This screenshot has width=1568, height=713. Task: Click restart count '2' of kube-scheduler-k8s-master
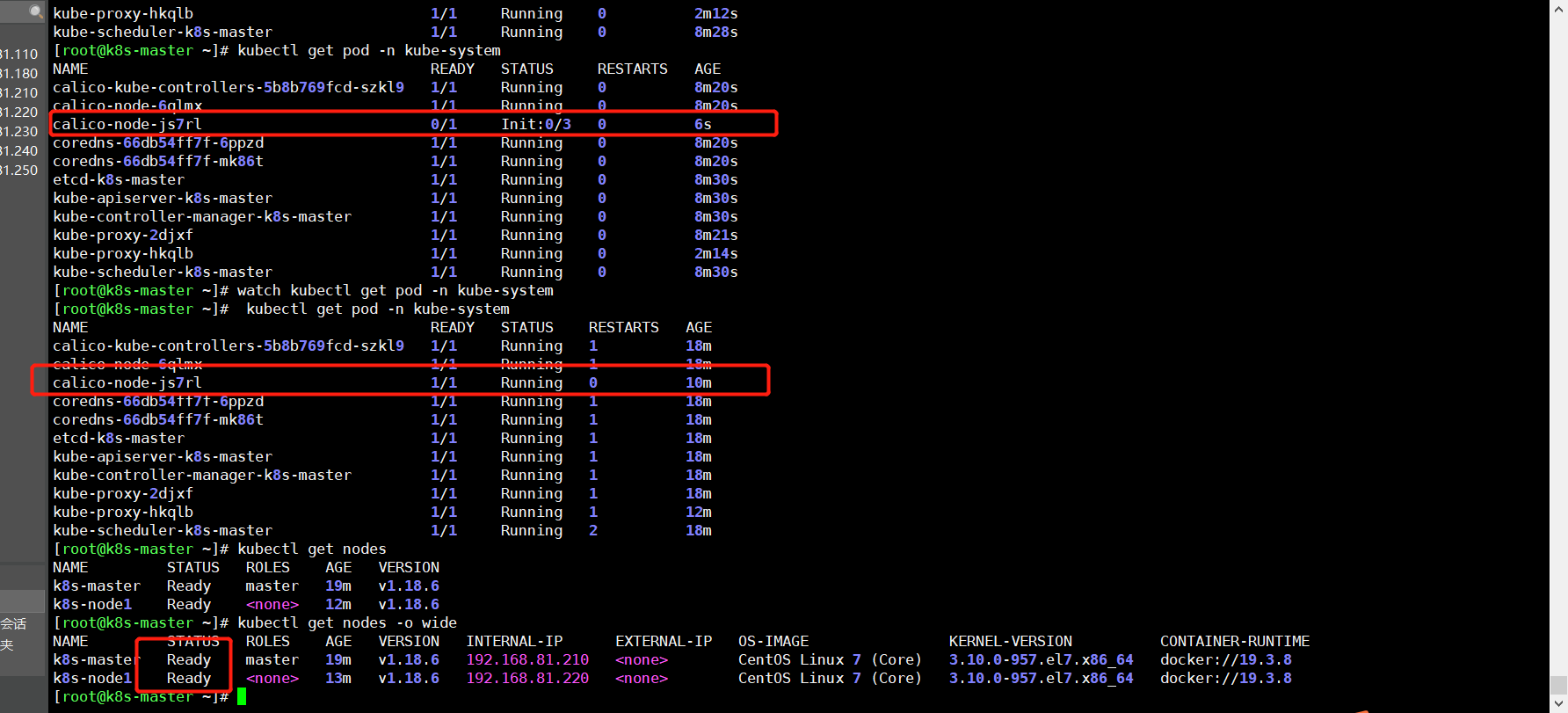[x=593, y=530]
